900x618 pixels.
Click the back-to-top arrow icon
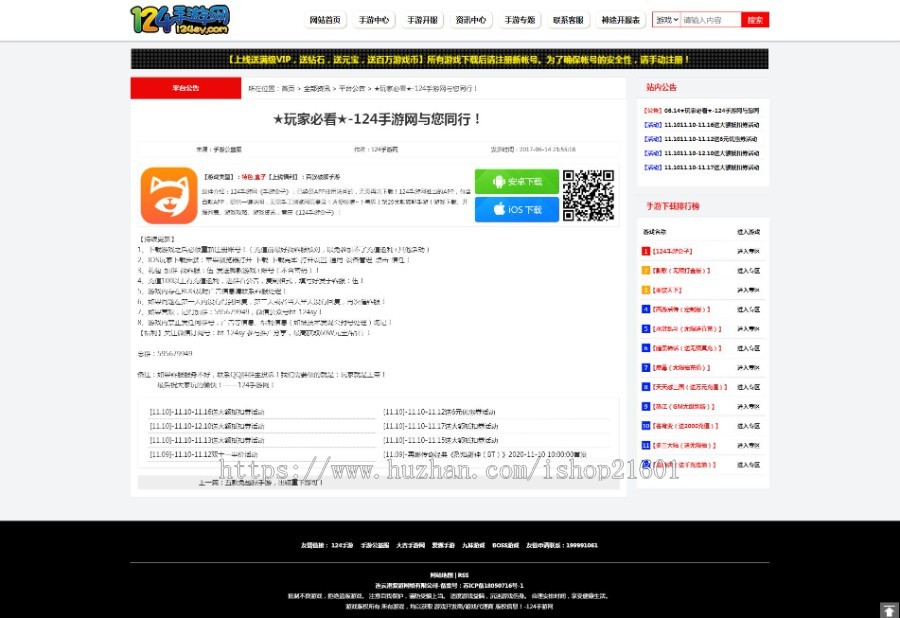(889, 611)
